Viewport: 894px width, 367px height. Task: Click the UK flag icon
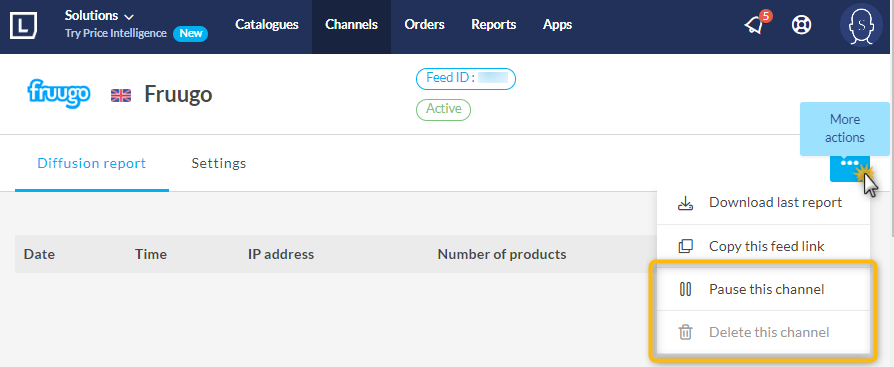(121, 95)
